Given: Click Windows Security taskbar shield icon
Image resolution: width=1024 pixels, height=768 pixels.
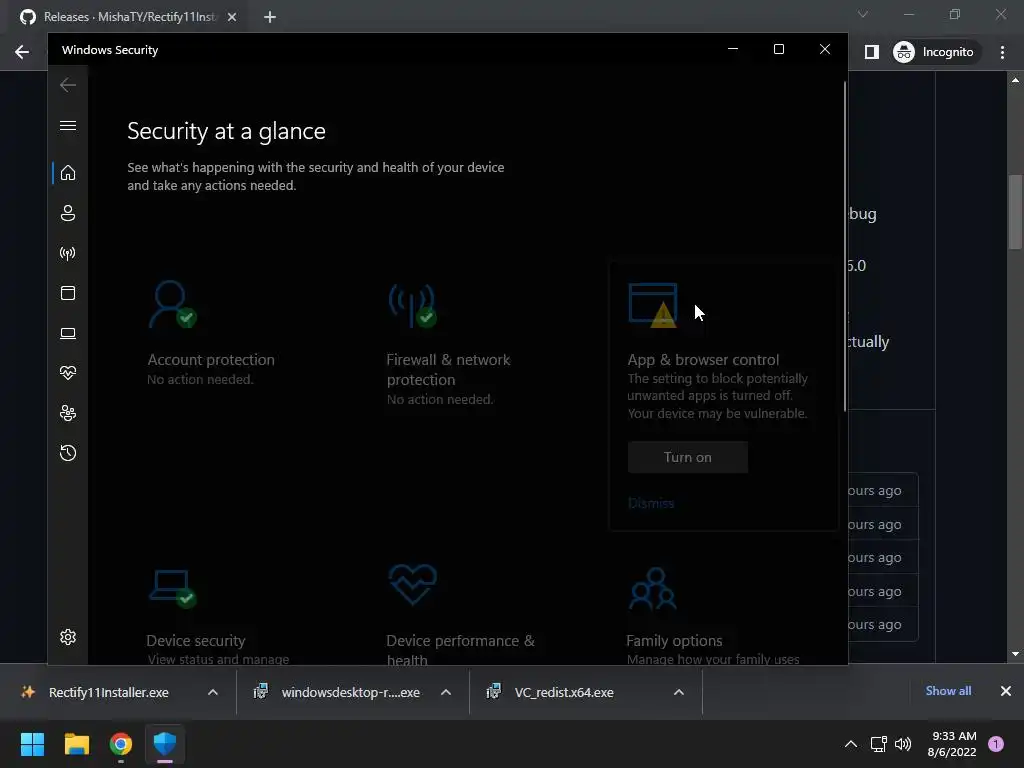Looking at the screenshot, I should (x=165, y=744).
